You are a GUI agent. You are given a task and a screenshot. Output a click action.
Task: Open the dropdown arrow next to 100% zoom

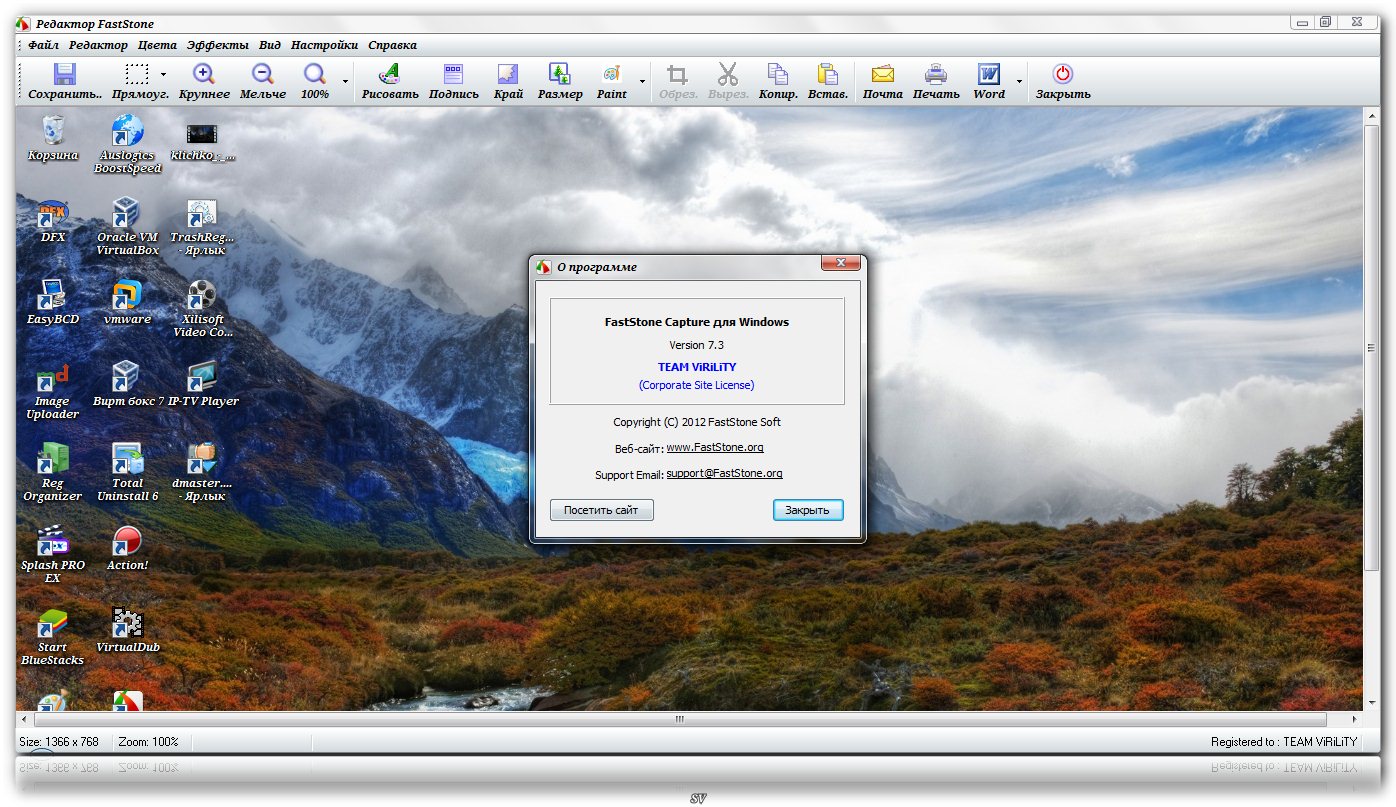[x=346, y=81]
